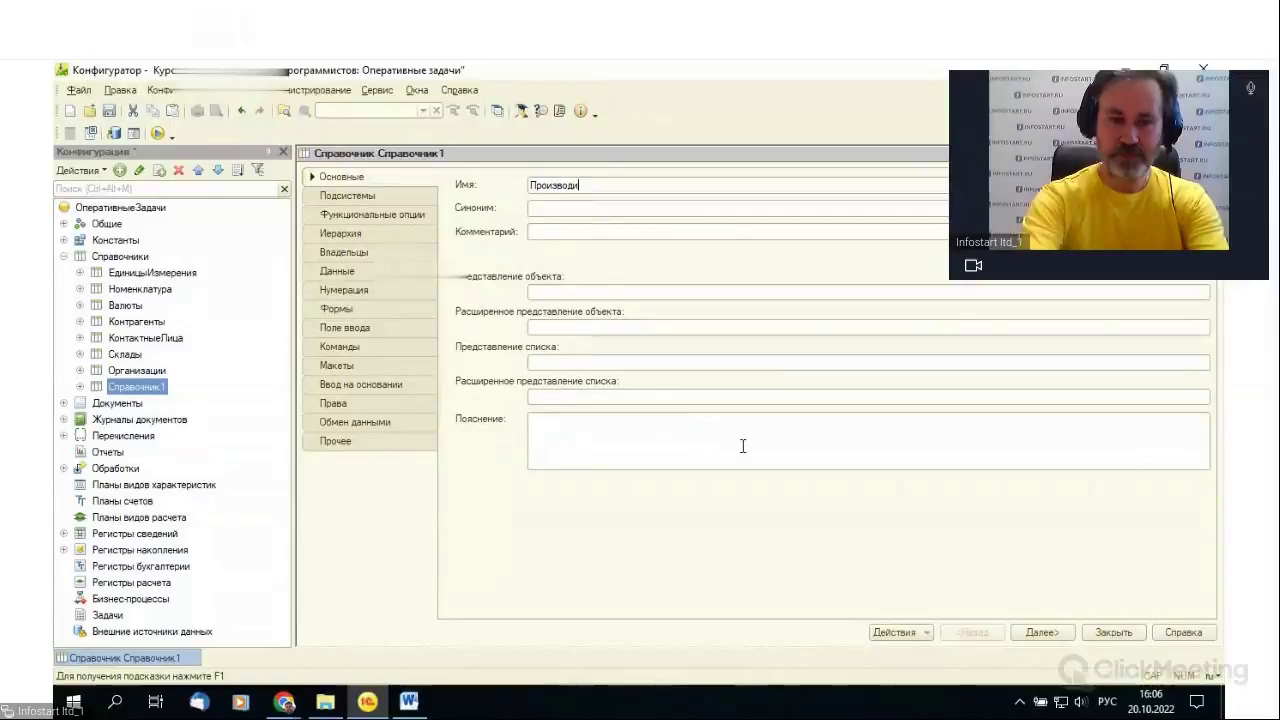Click the Start Debugging play icon
The width and height of the screenshot is (1280, 720).
[158, 133]
